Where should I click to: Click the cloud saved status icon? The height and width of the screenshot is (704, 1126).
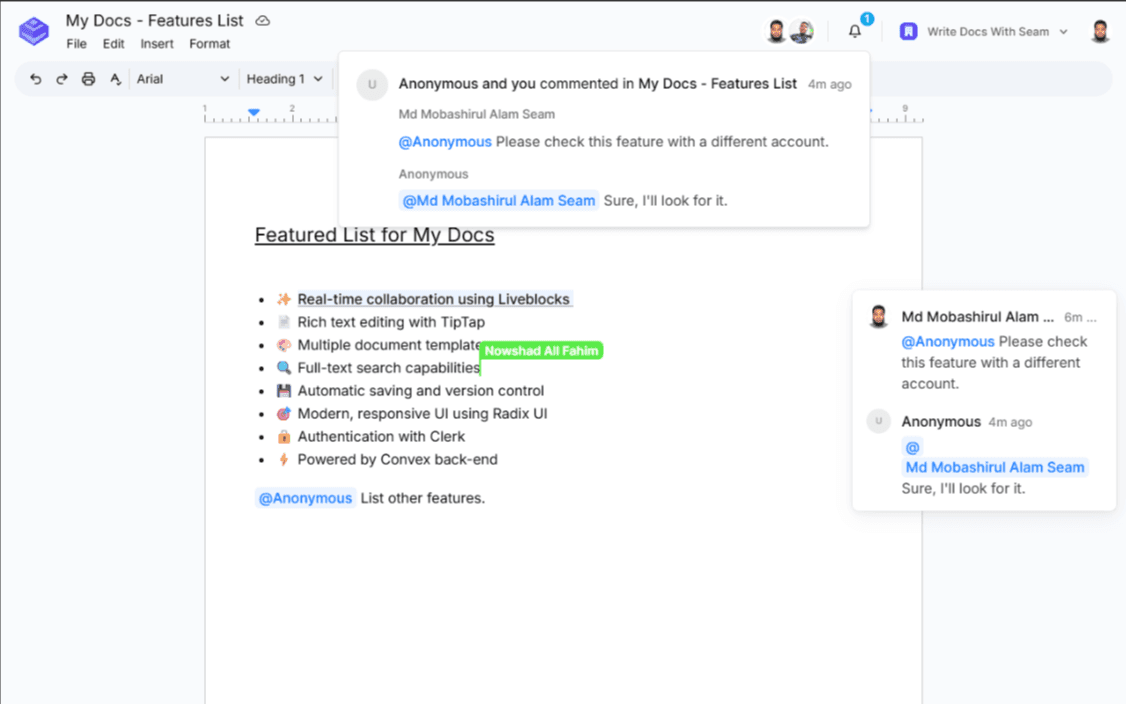(x=263, y=21)
